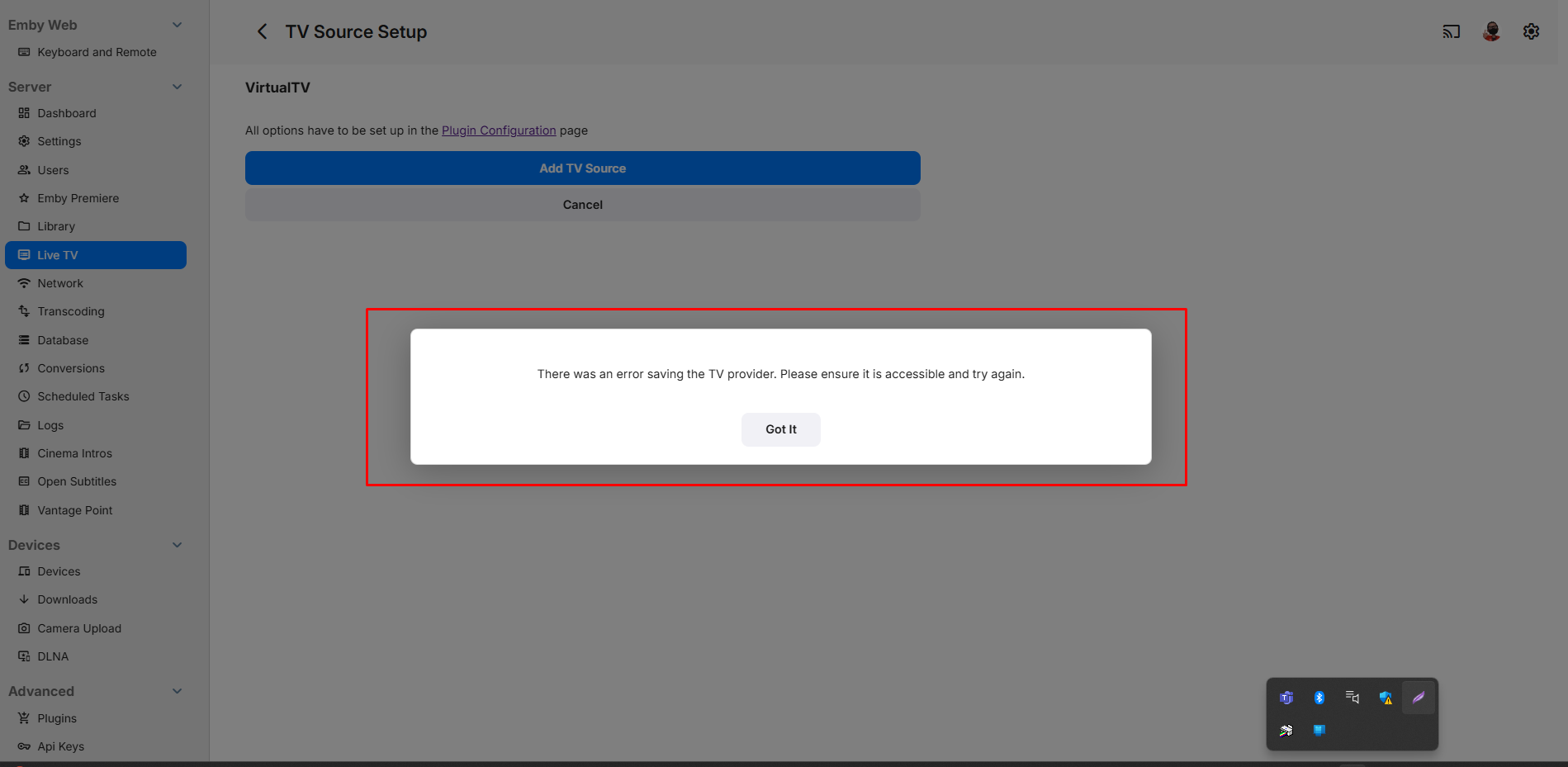Collapse the Server section chevron
Viewport: 1568px width, 767px height.
177,87
